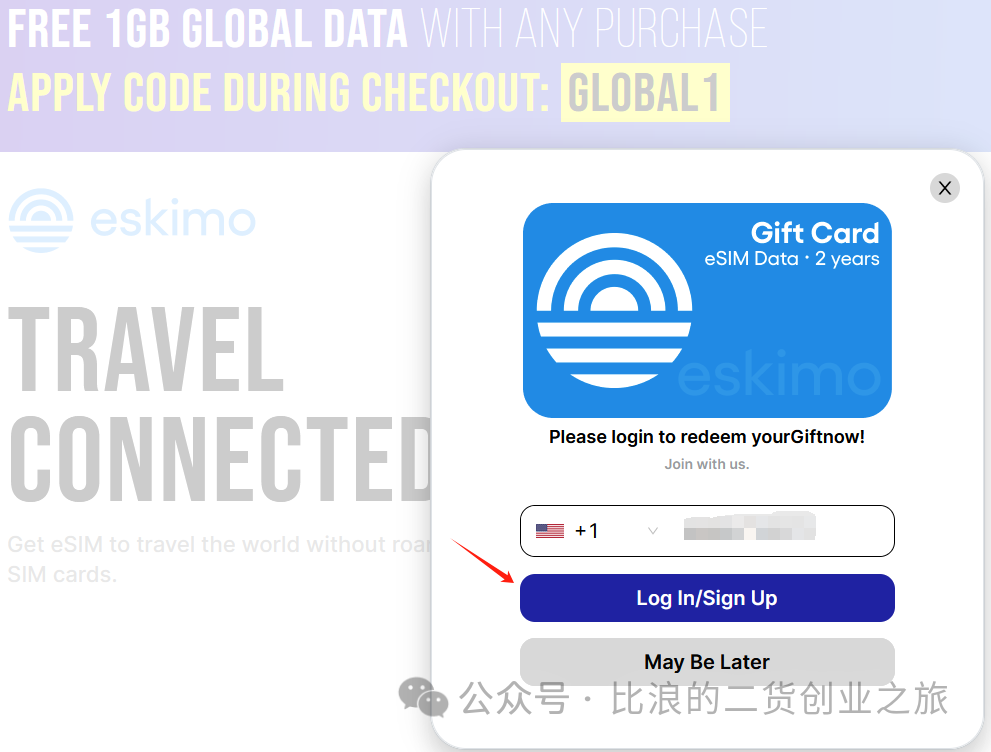Click the Gift Card title on the card
Viewport: 991px width, 752px height.
[x=815, y=233]
